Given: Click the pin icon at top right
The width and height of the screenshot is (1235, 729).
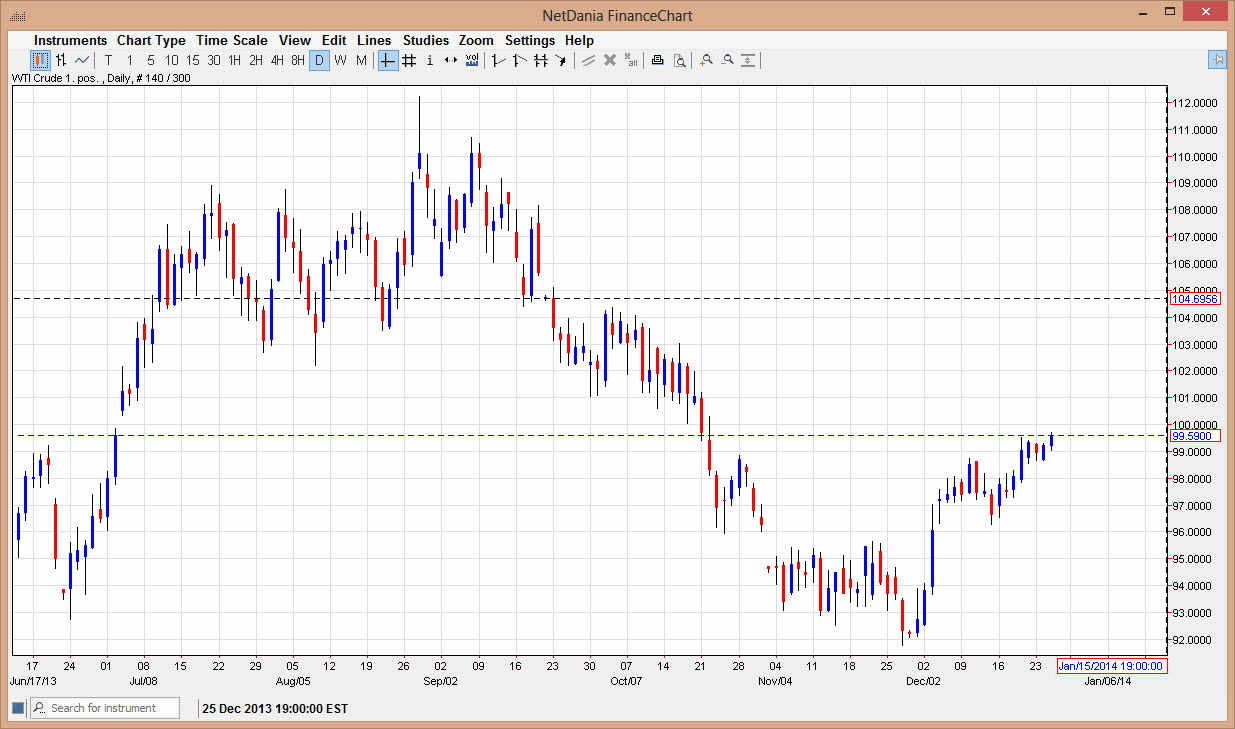Looking at the screenshot, I should [x=1217, y=60].
